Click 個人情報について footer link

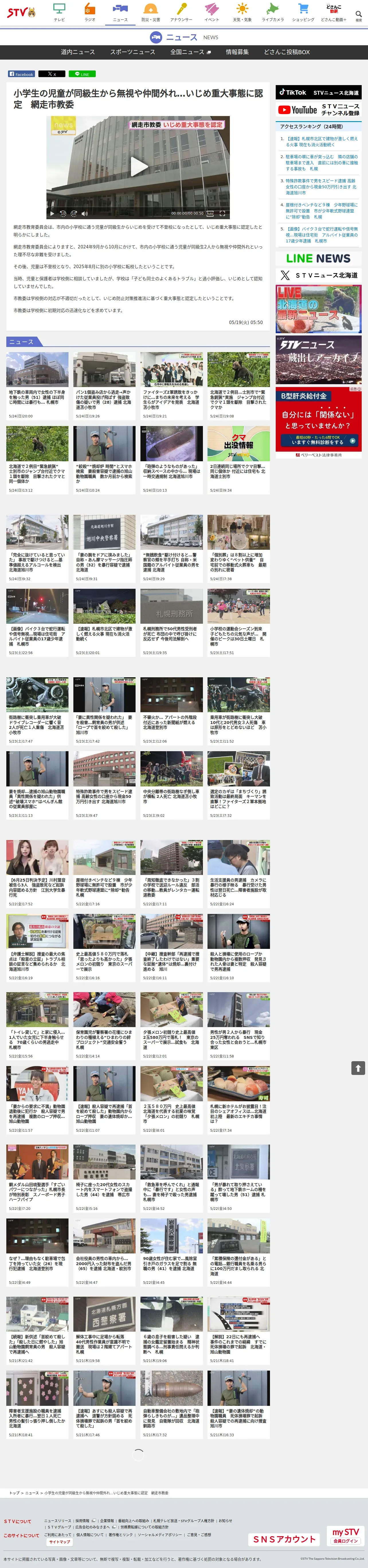90,1534
